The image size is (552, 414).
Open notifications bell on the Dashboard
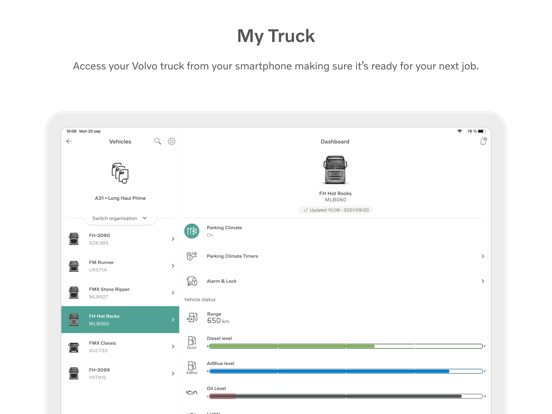point(483,141)
